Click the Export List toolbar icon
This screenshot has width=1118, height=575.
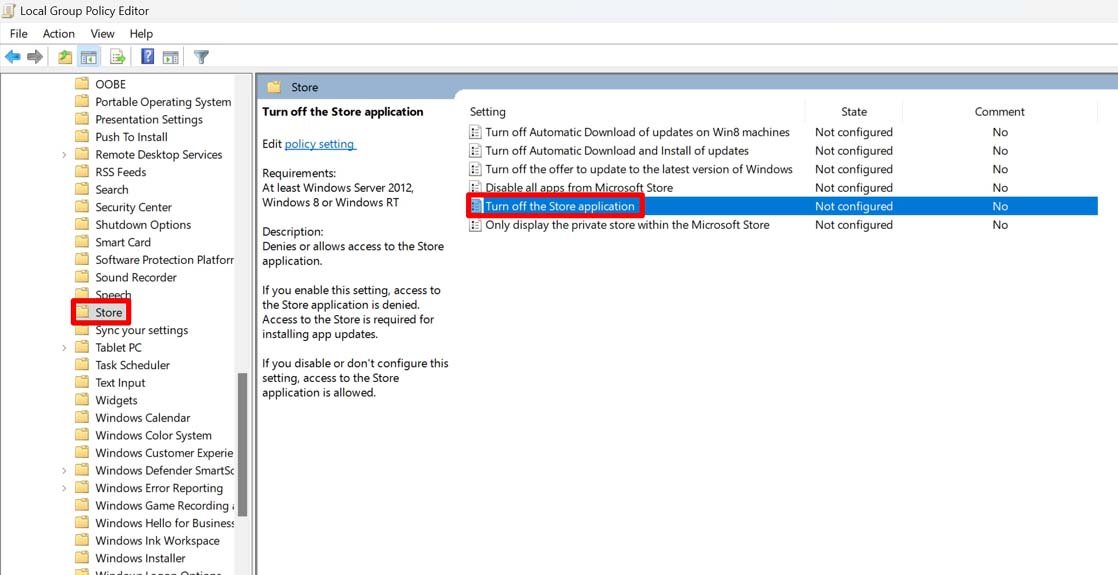click(x=118, y=57)
